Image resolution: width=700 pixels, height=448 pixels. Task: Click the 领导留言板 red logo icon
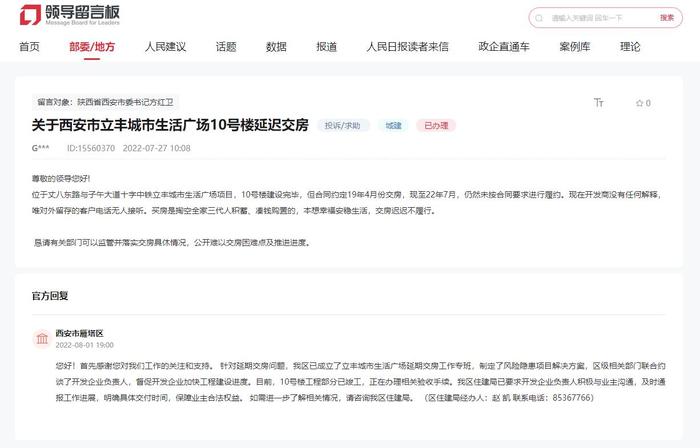pyautogui.click(x=30, y=15)
